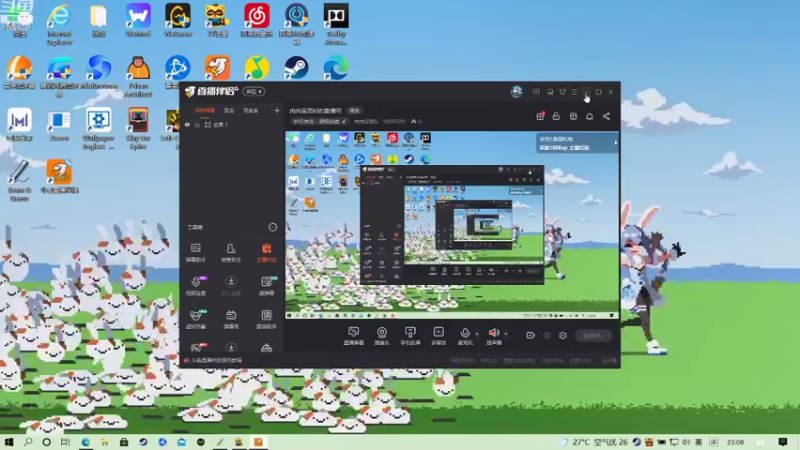
Task: Open the Prison Architect desktop shortcut
Action: pos(138,77)
